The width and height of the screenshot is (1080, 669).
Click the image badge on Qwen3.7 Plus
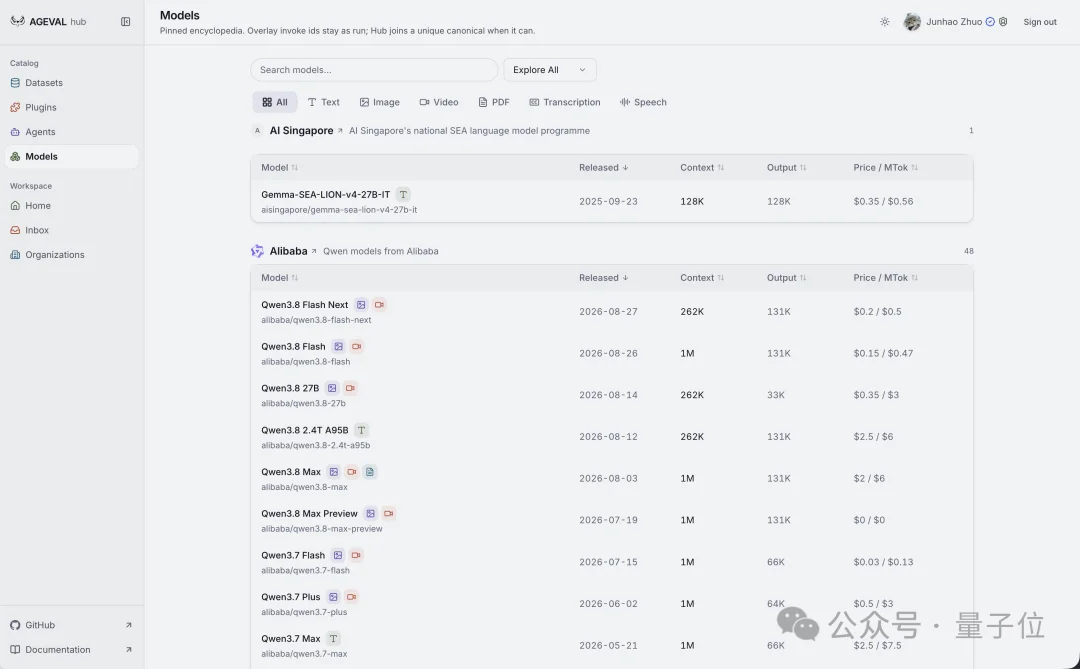333,597
